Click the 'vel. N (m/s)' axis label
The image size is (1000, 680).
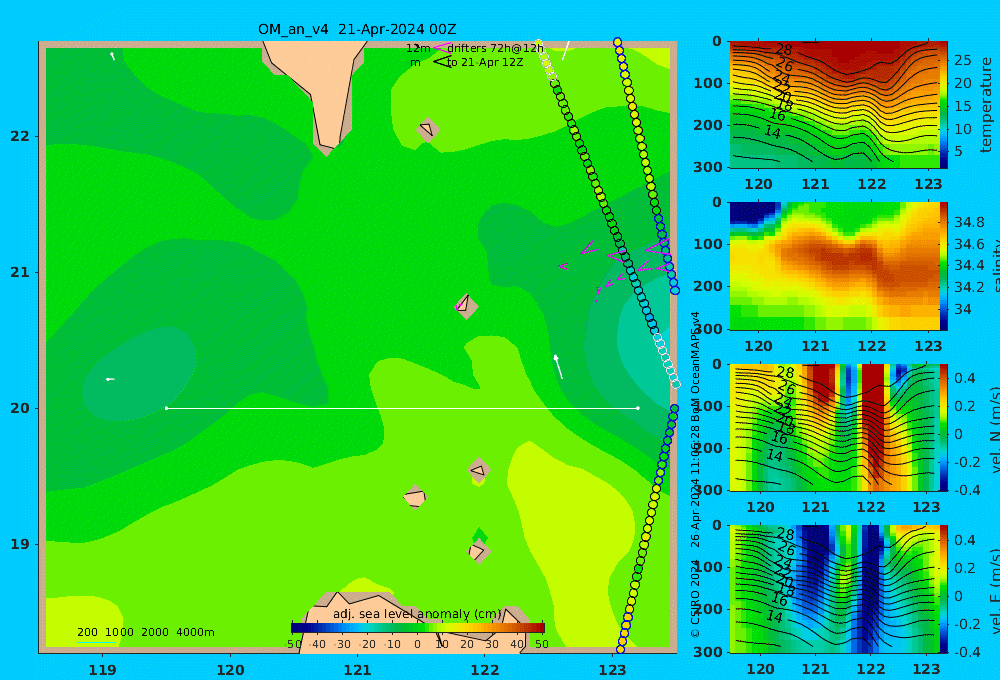click(994, 429)
